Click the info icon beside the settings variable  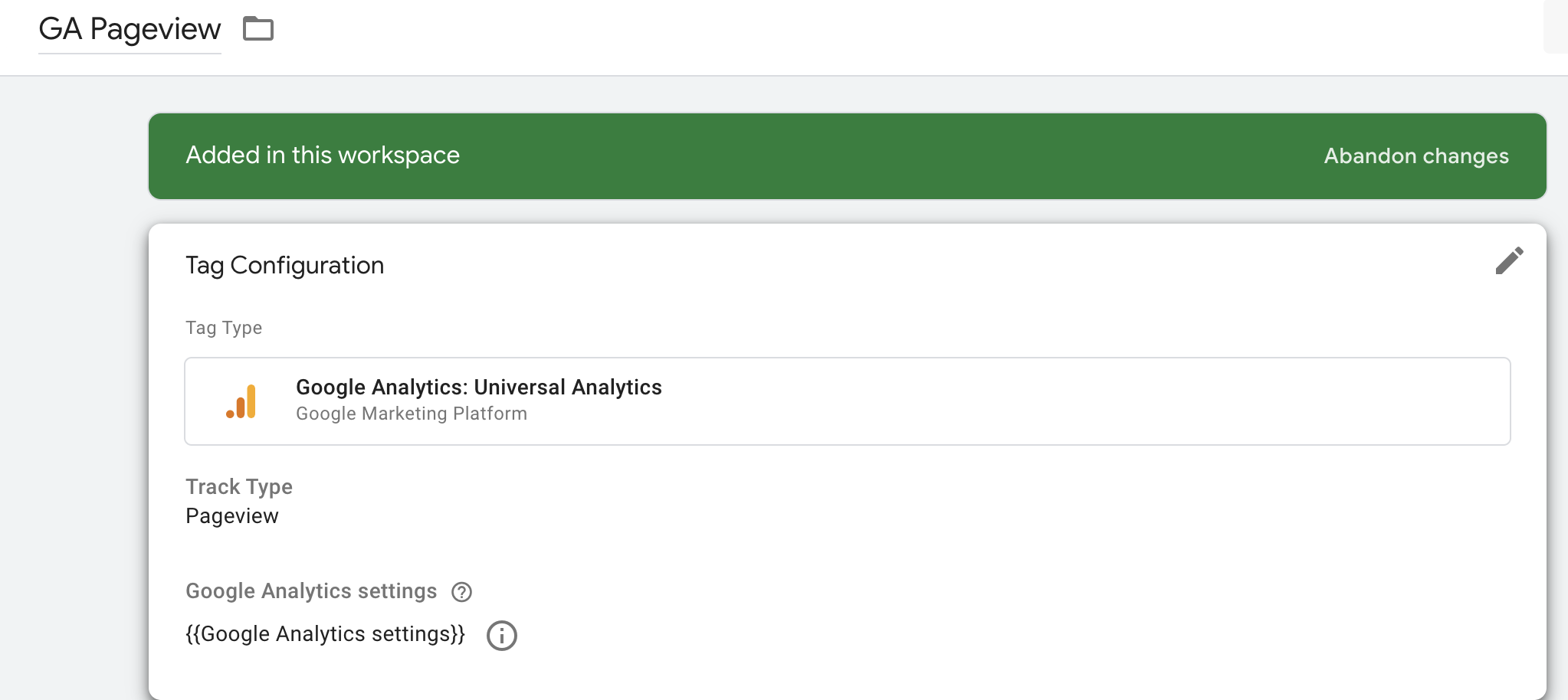pos(502,636)
